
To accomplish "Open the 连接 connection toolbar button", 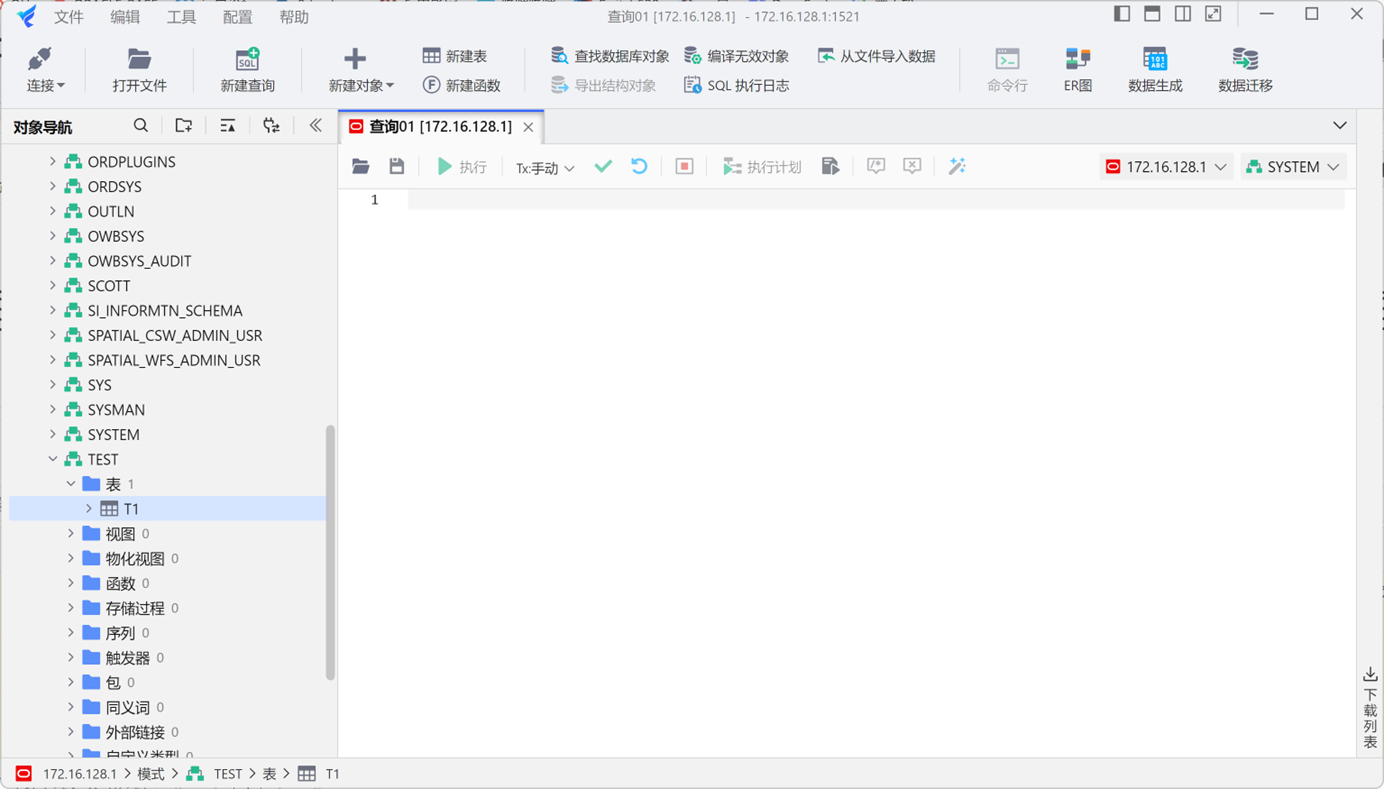I will pos(45,70).
